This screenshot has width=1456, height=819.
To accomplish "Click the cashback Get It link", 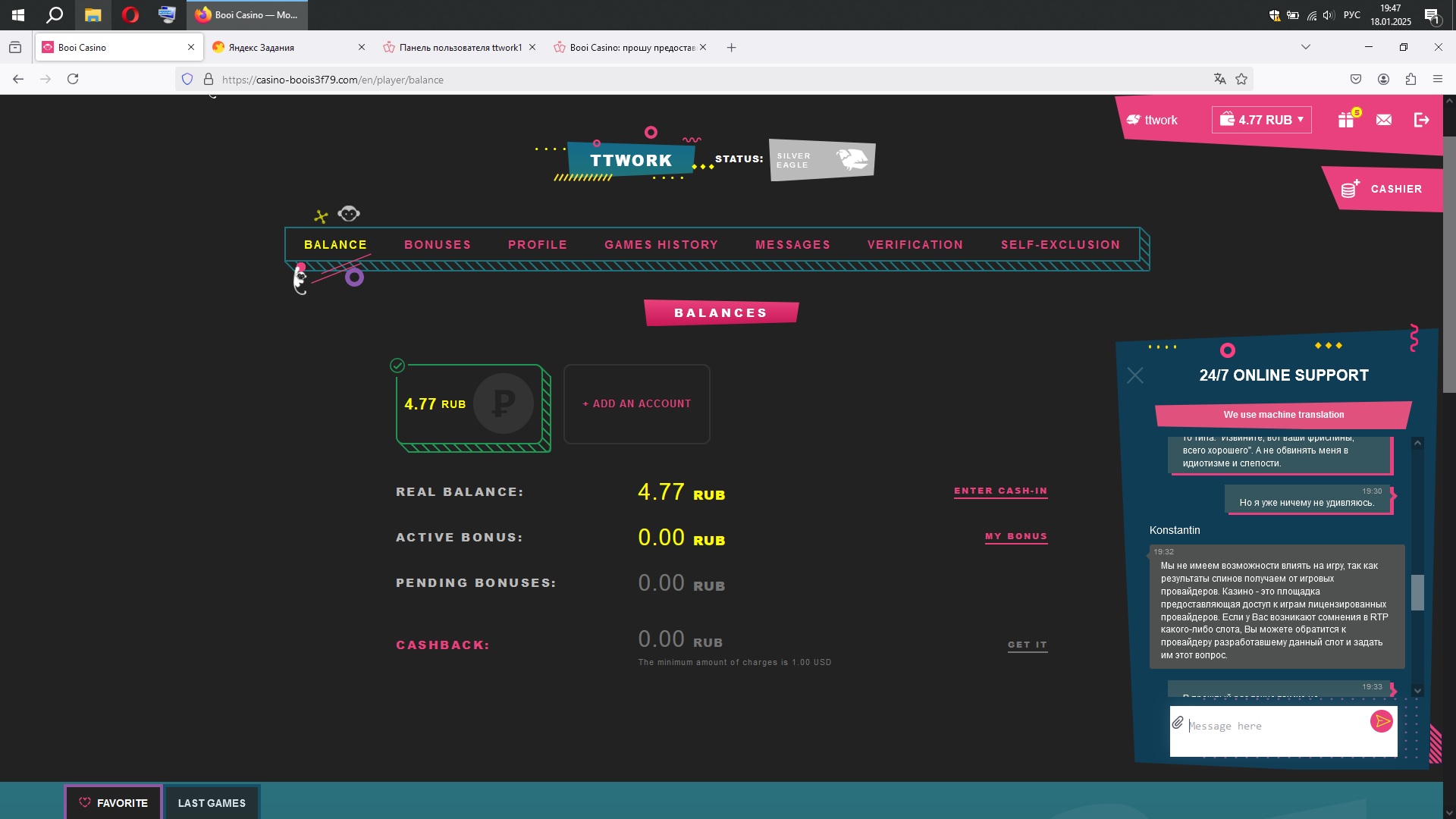I will point(1028,645).
